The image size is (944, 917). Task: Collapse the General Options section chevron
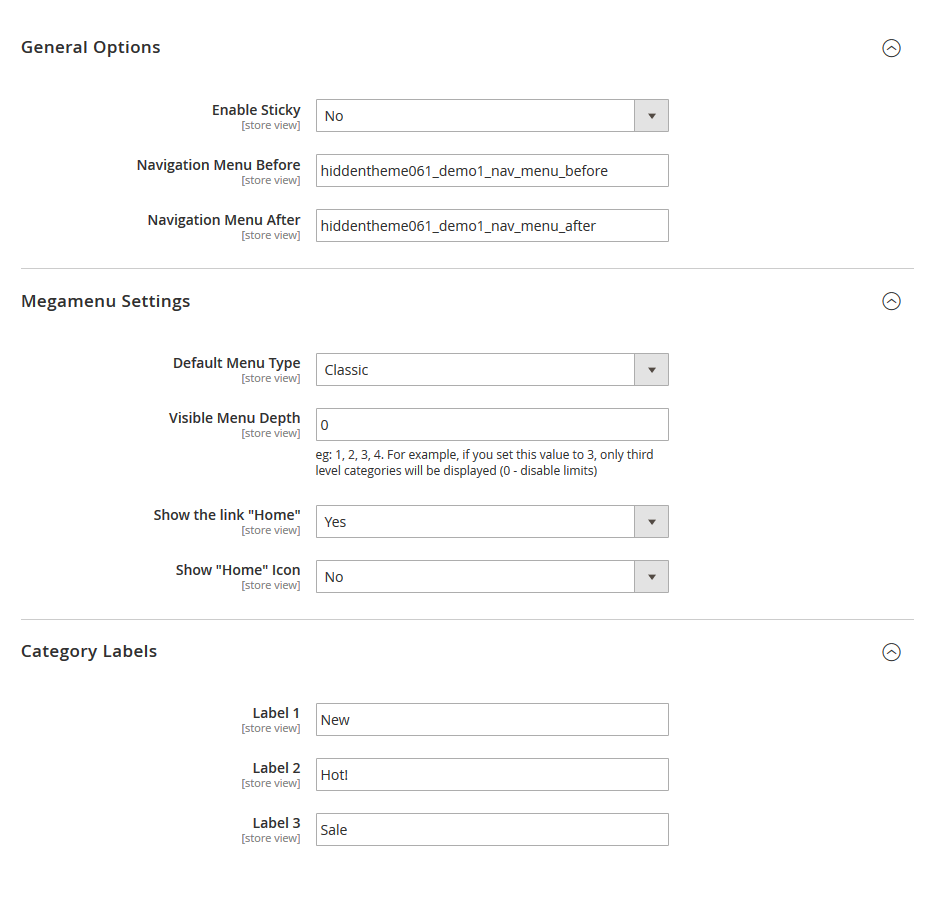(x=891, y=47)
